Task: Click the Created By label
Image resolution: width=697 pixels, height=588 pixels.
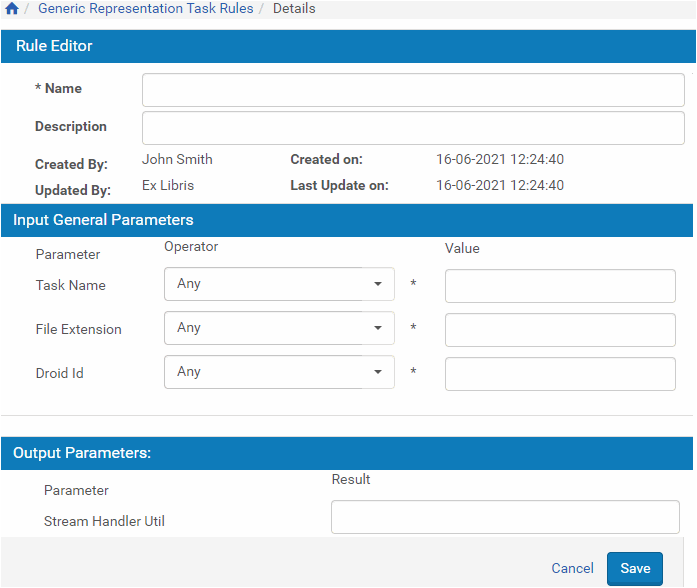Action: [71, 164]
